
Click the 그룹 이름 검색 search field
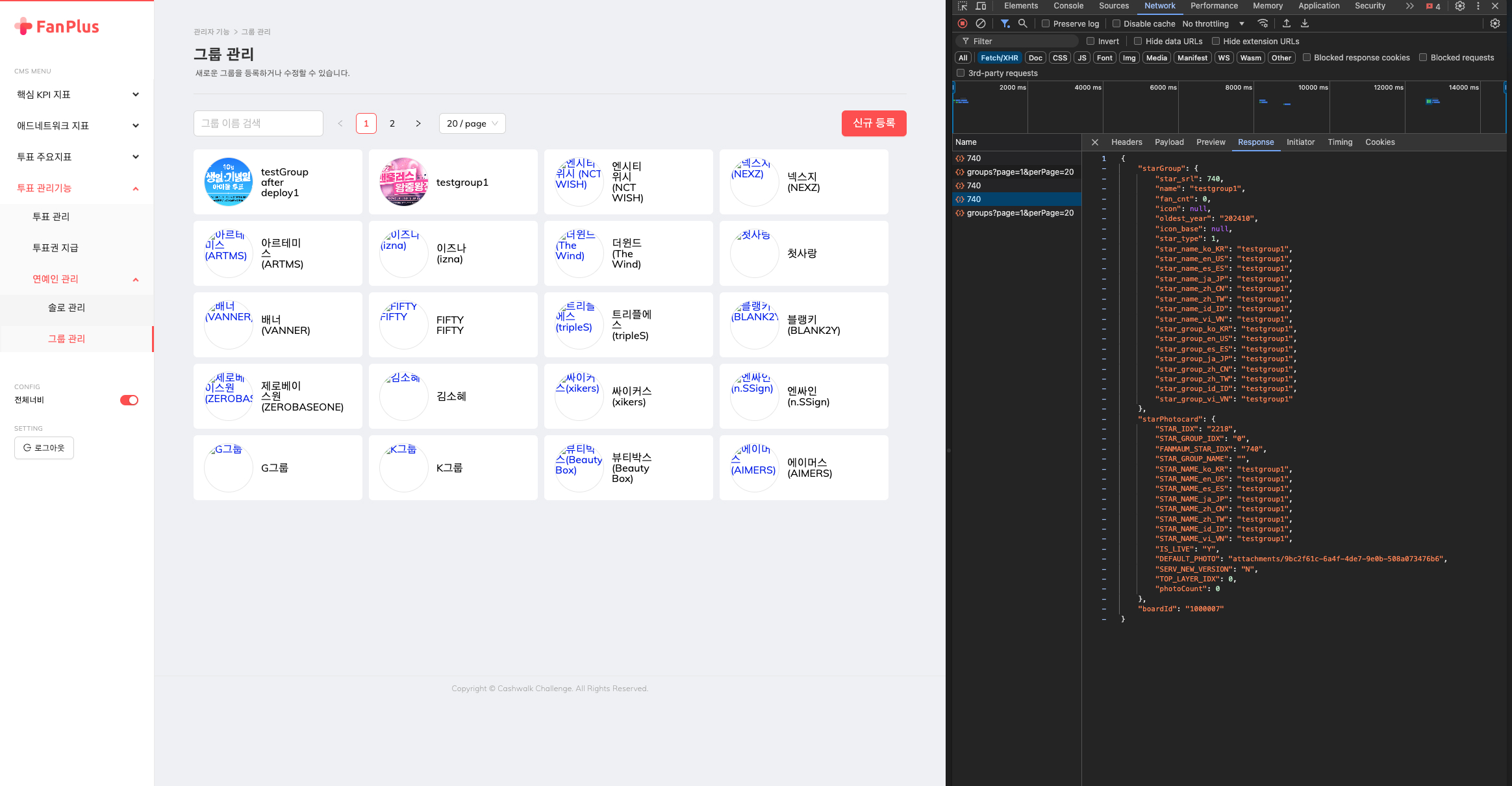[258, 123]
